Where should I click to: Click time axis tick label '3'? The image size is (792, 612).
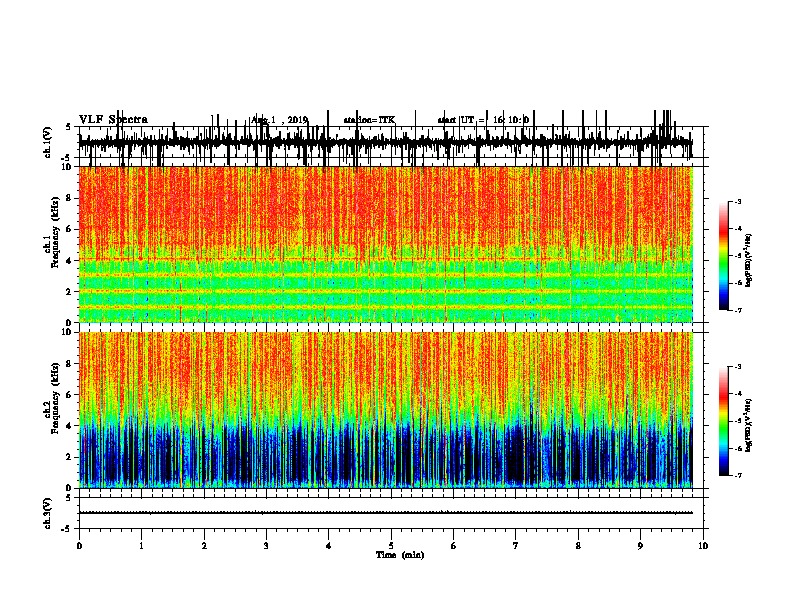coord(266,546)
